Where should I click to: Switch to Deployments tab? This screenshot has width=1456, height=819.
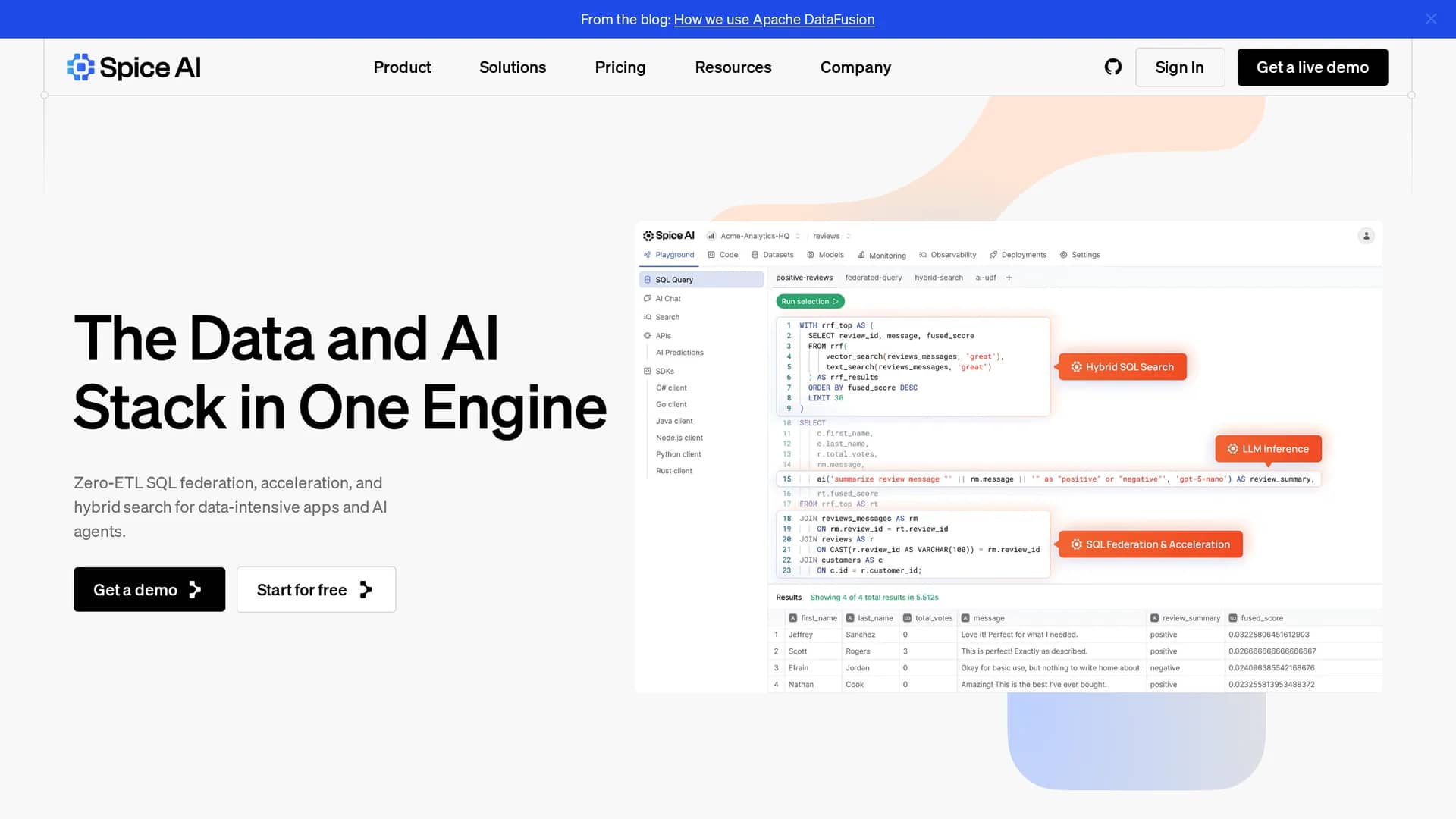pos(1018,255)
